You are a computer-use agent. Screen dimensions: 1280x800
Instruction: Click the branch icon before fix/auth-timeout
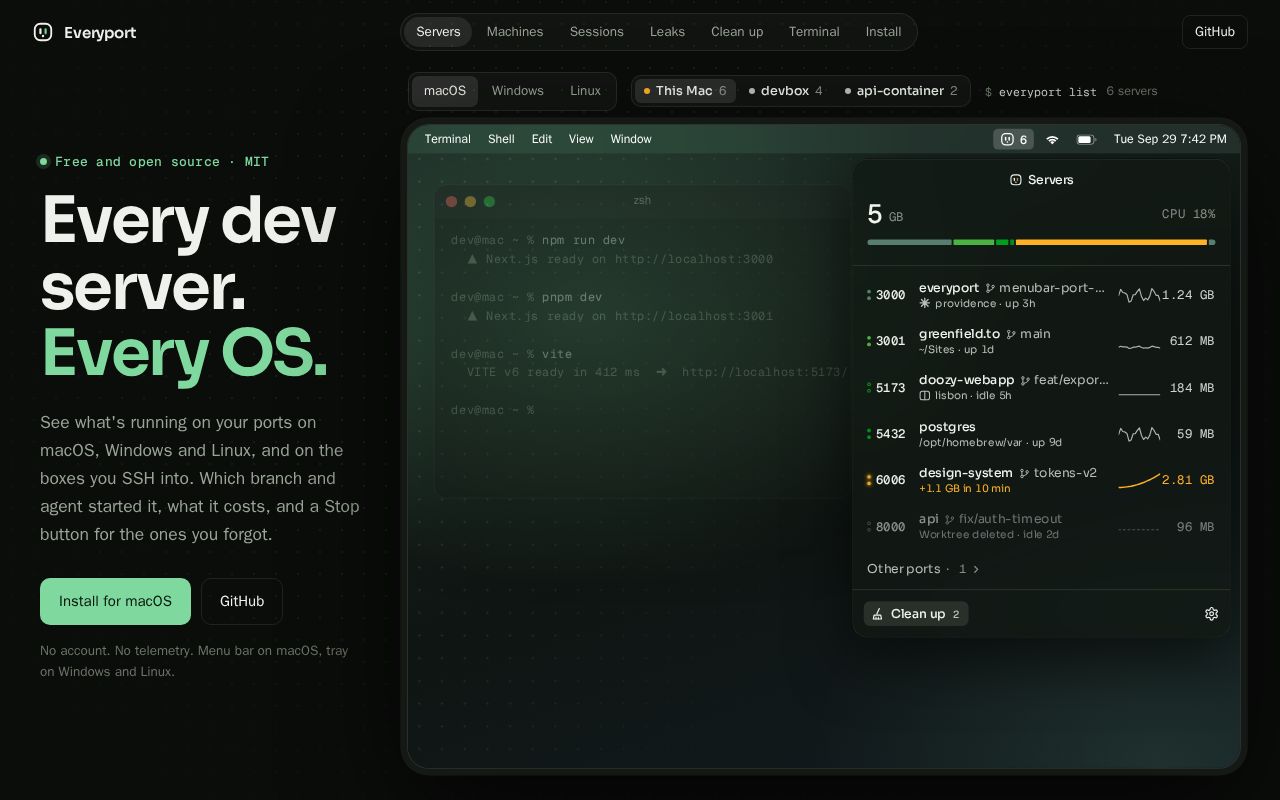pyautogui.click(x=949, y=519)
